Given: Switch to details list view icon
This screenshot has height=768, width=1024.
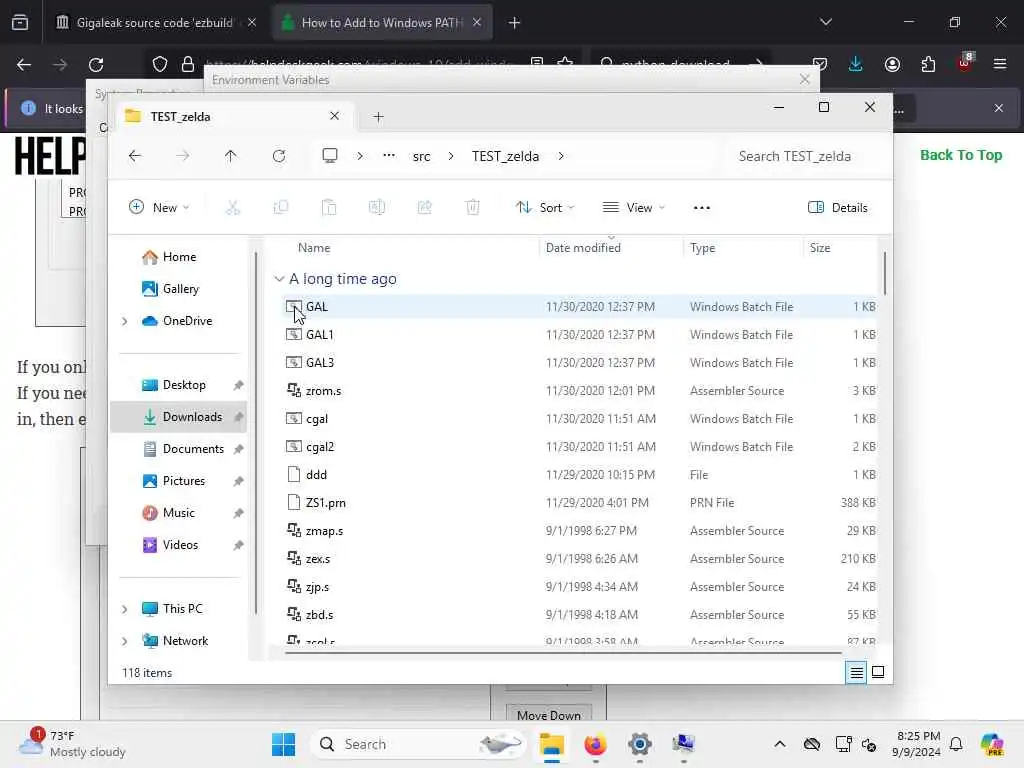Looking at the screenshot, I should click(x=856, y=672).
